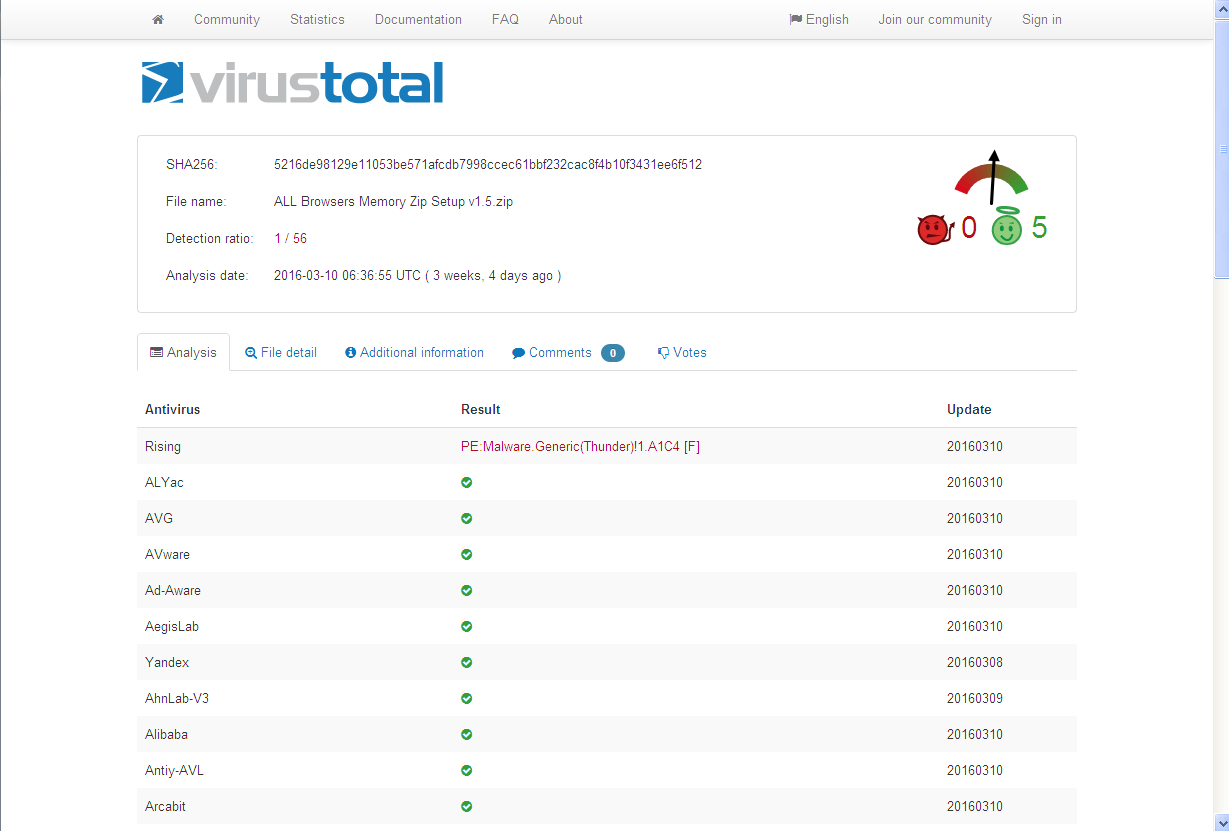The width and height of the screenshot is (1229, 831).
Task: Click the Yandex update date 20160308
Action: (975, 662)
